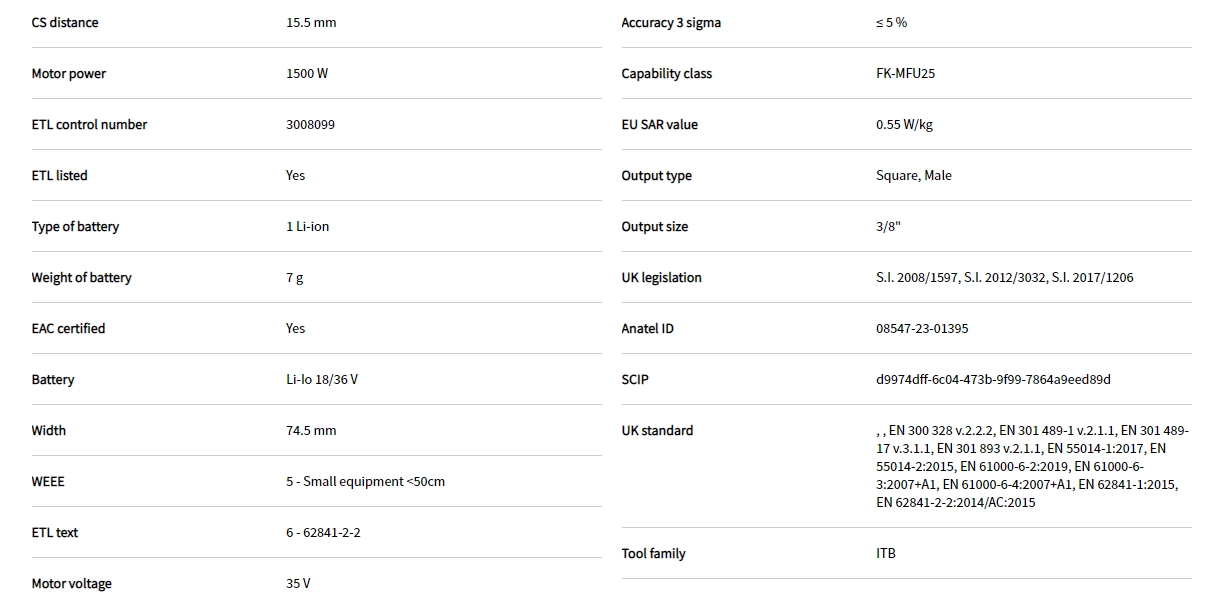Click the UK legislation S.I. values

1004,278
